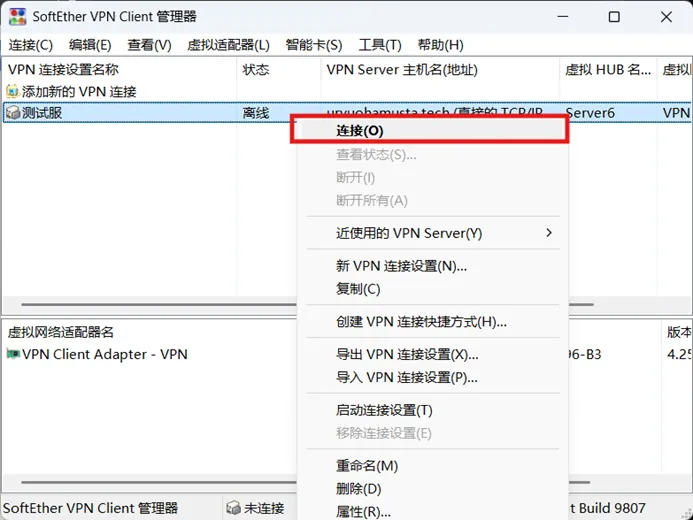Select the 测试服 connection icon
693x520 pixels.
[x=13, y=113]
